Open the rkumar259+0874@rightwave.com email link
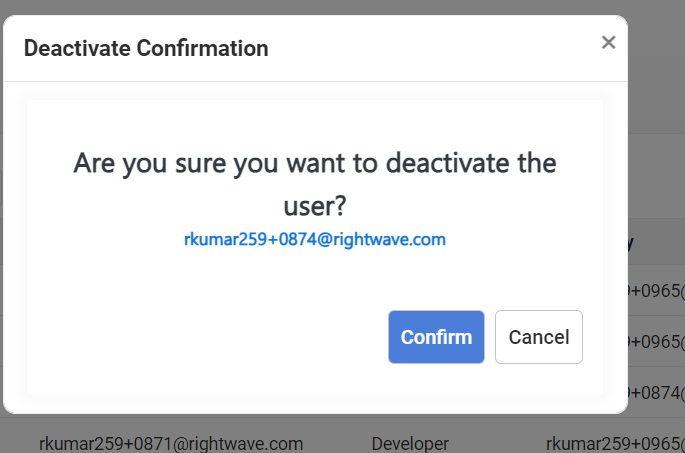The width and height of the screenshot is (685, 453). pyautogui.click(x=315, y=239)
